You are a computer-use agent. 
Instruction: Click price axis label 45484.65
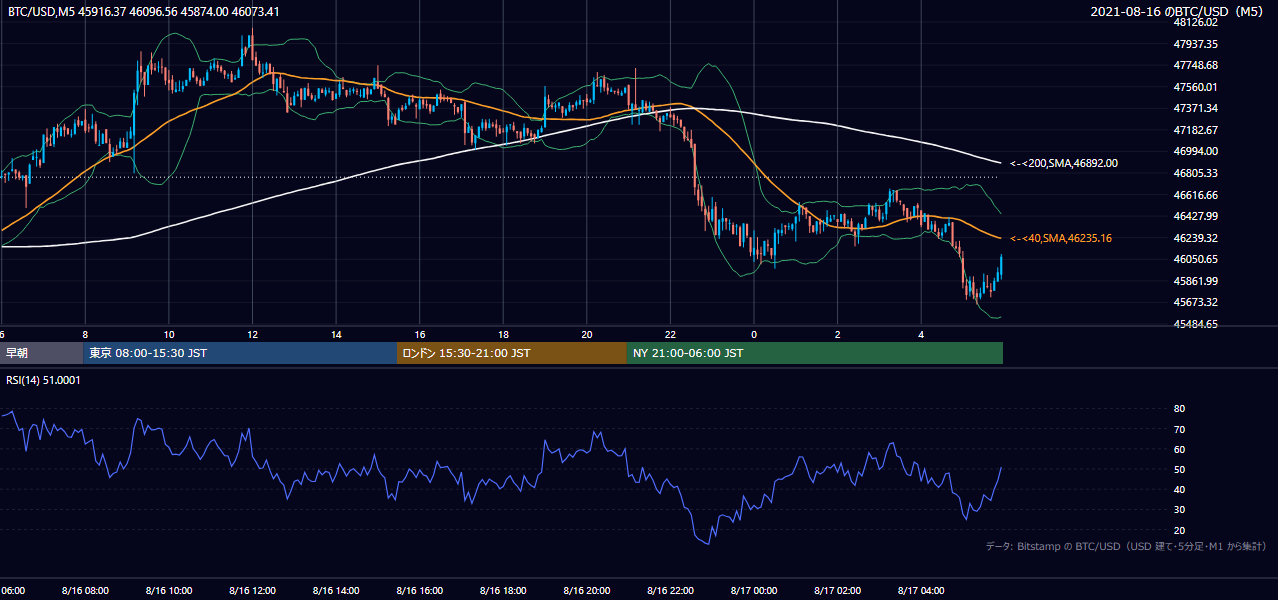click(x=1195, y=324)
